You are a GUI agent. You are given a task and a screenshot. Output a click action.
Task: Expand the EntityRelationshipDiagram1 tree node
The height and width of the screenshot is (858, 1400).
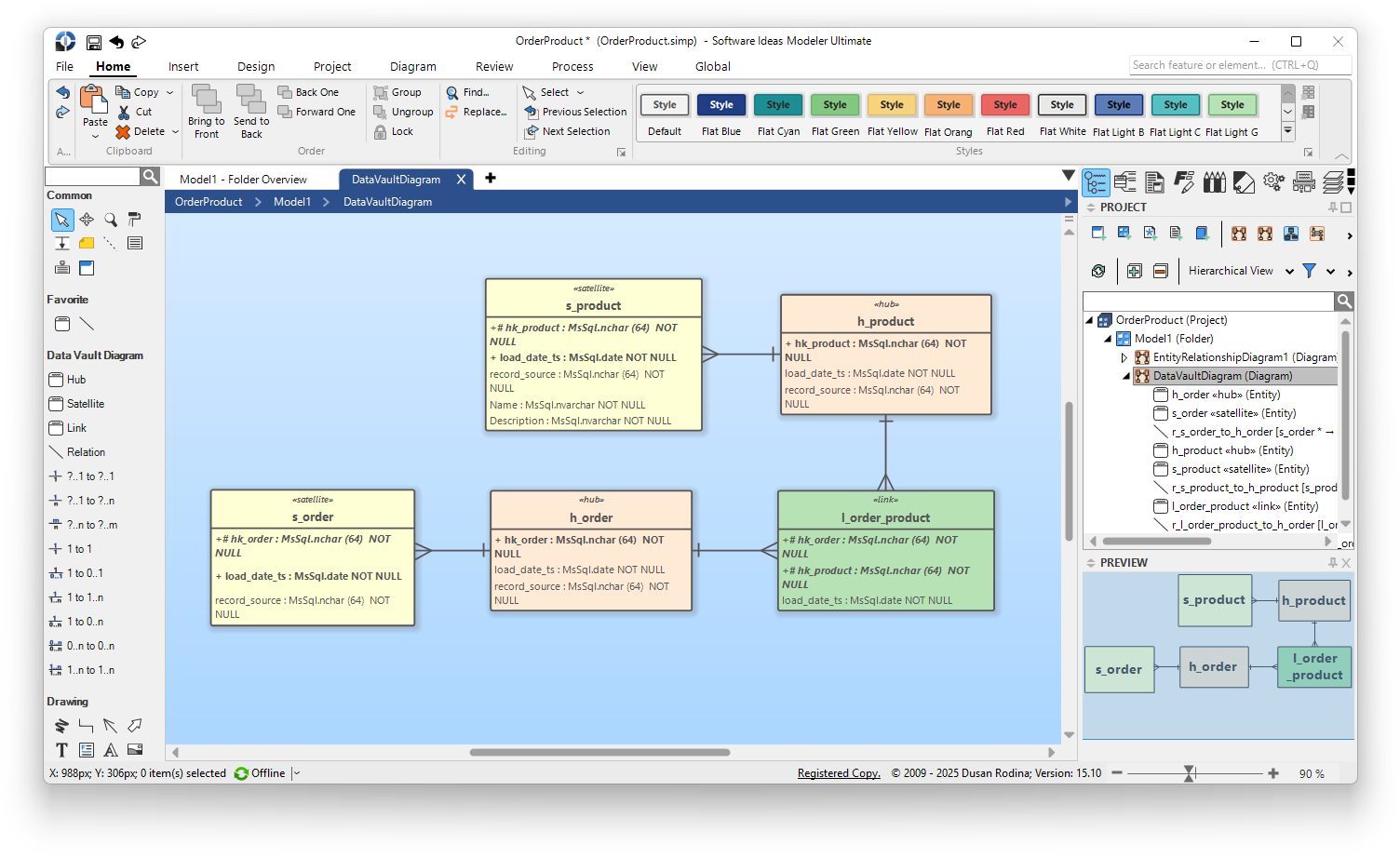[x=1124, y=357]
